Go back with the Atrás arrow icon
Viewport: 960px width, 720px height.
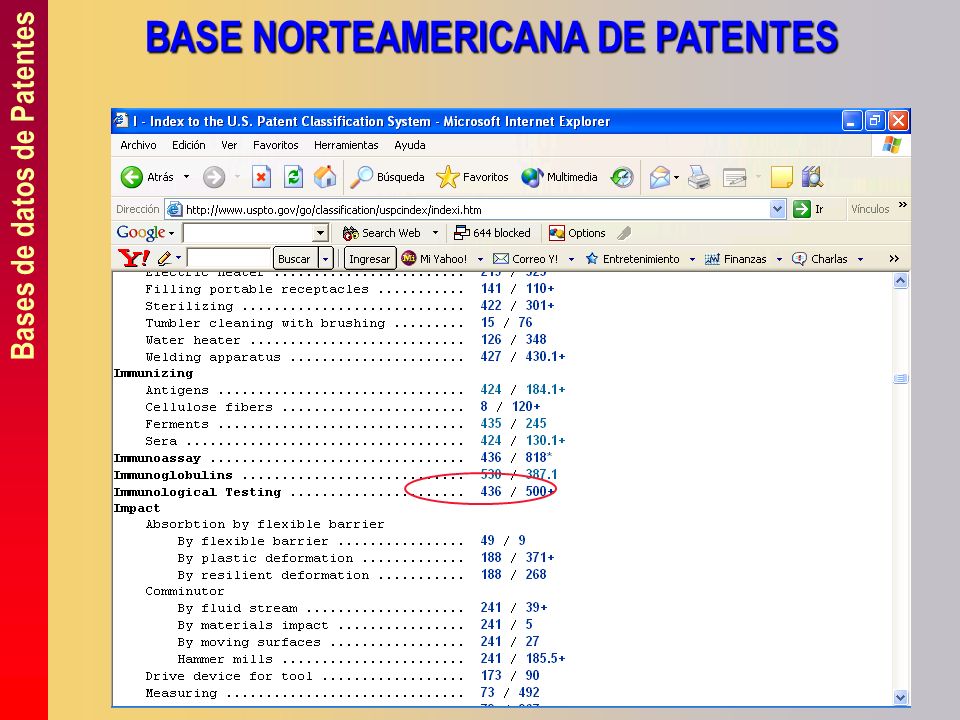pyautogui.click(x=132, y=177)
